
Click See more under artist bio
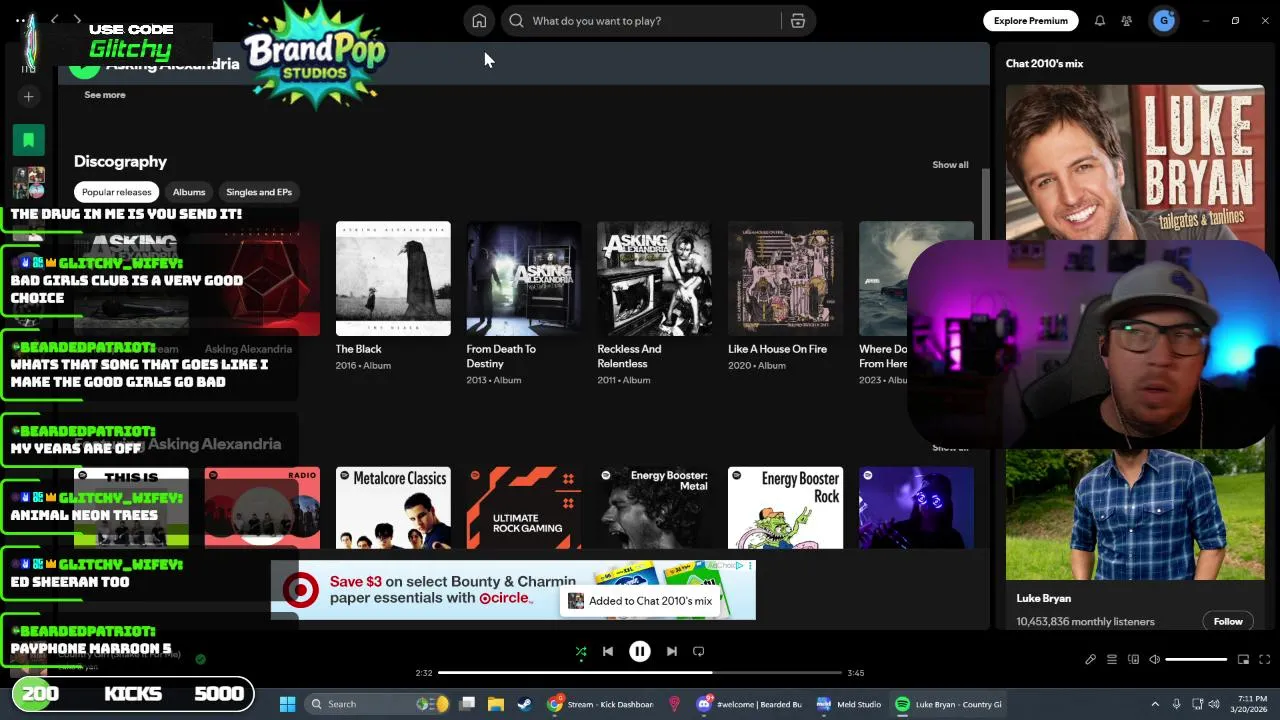(105, 95)
